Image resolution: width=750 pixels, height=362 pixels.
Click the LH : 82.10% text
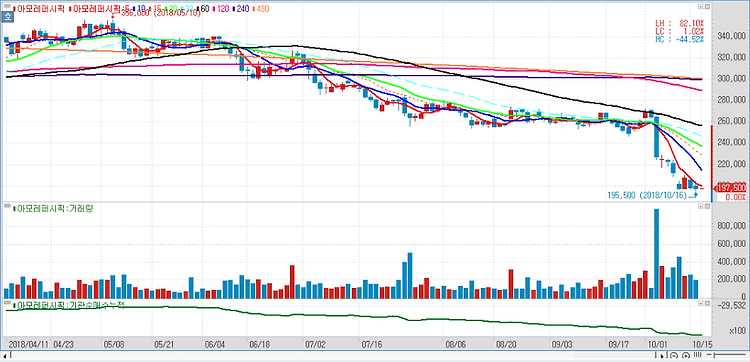(x=680, y=22)
